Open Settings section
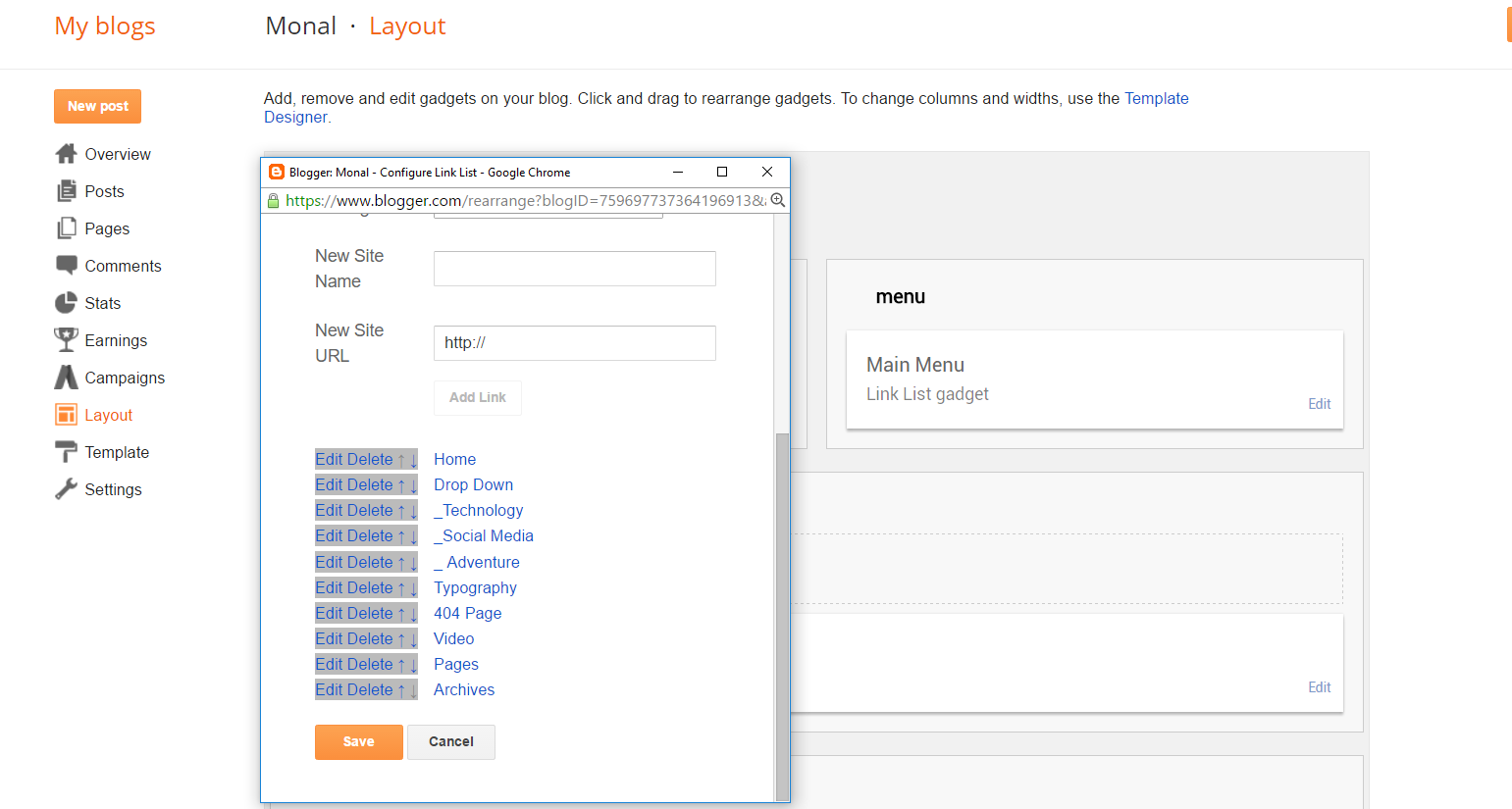 click(x=113, y=489)
